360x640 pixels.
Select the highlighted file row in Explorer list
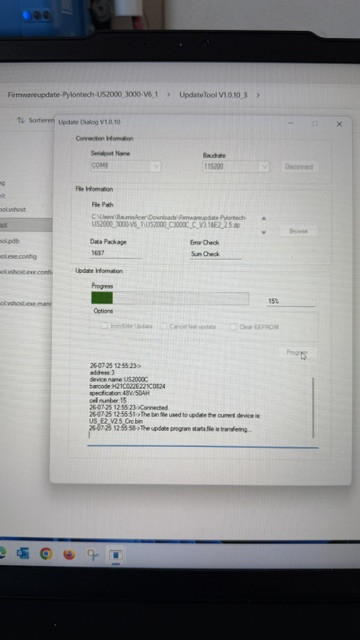26,225
